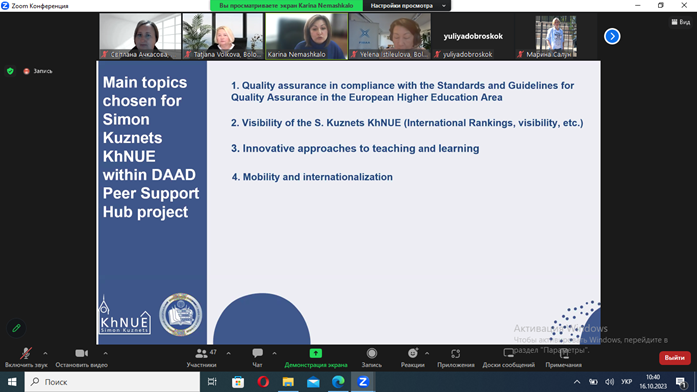Open Opera browser from the taskbar
697x392 pixels.
[x=263, y=382]
